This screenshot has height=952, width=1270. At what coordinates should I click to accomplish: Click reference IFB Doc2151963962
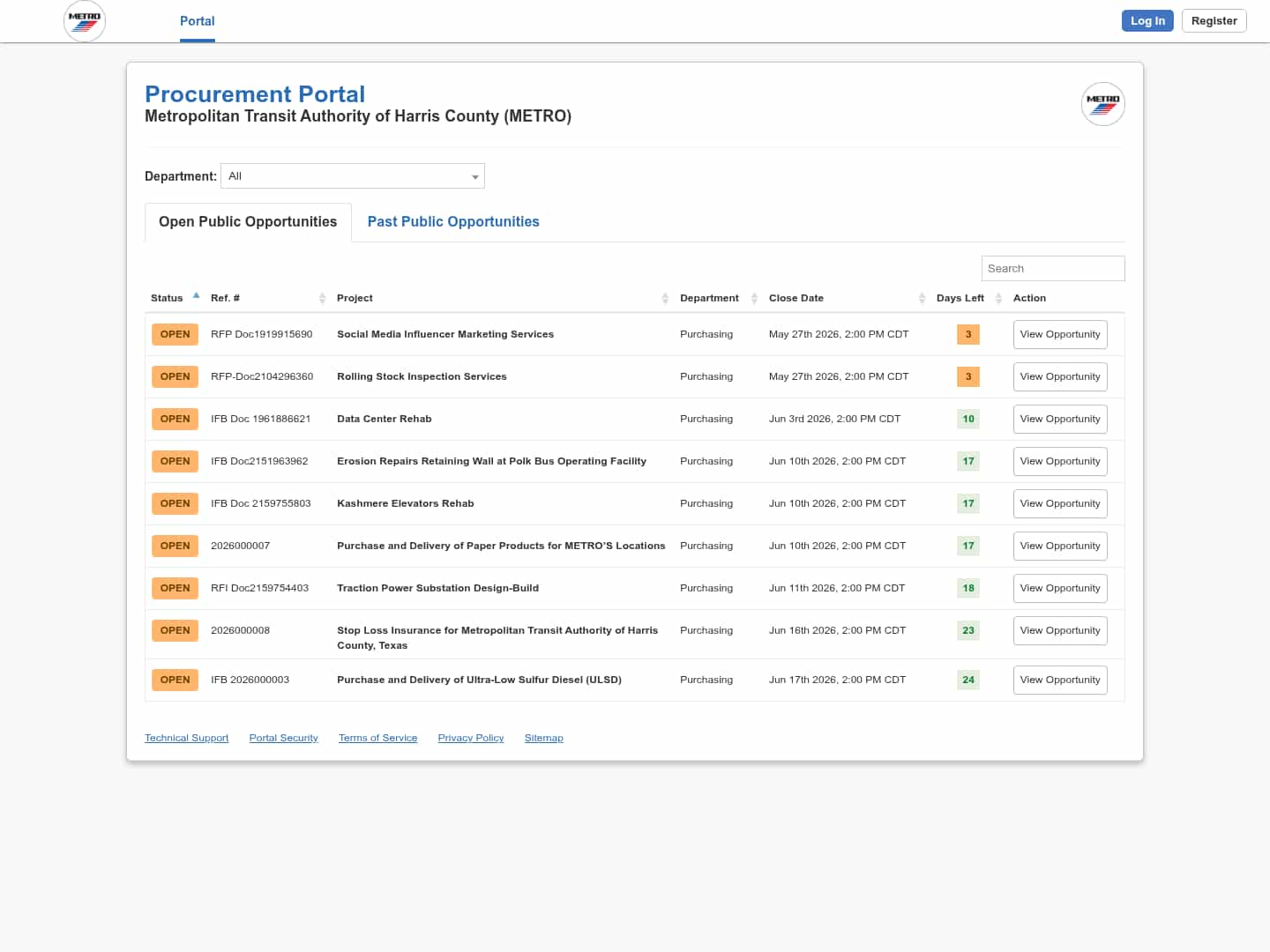pos(259,462)
